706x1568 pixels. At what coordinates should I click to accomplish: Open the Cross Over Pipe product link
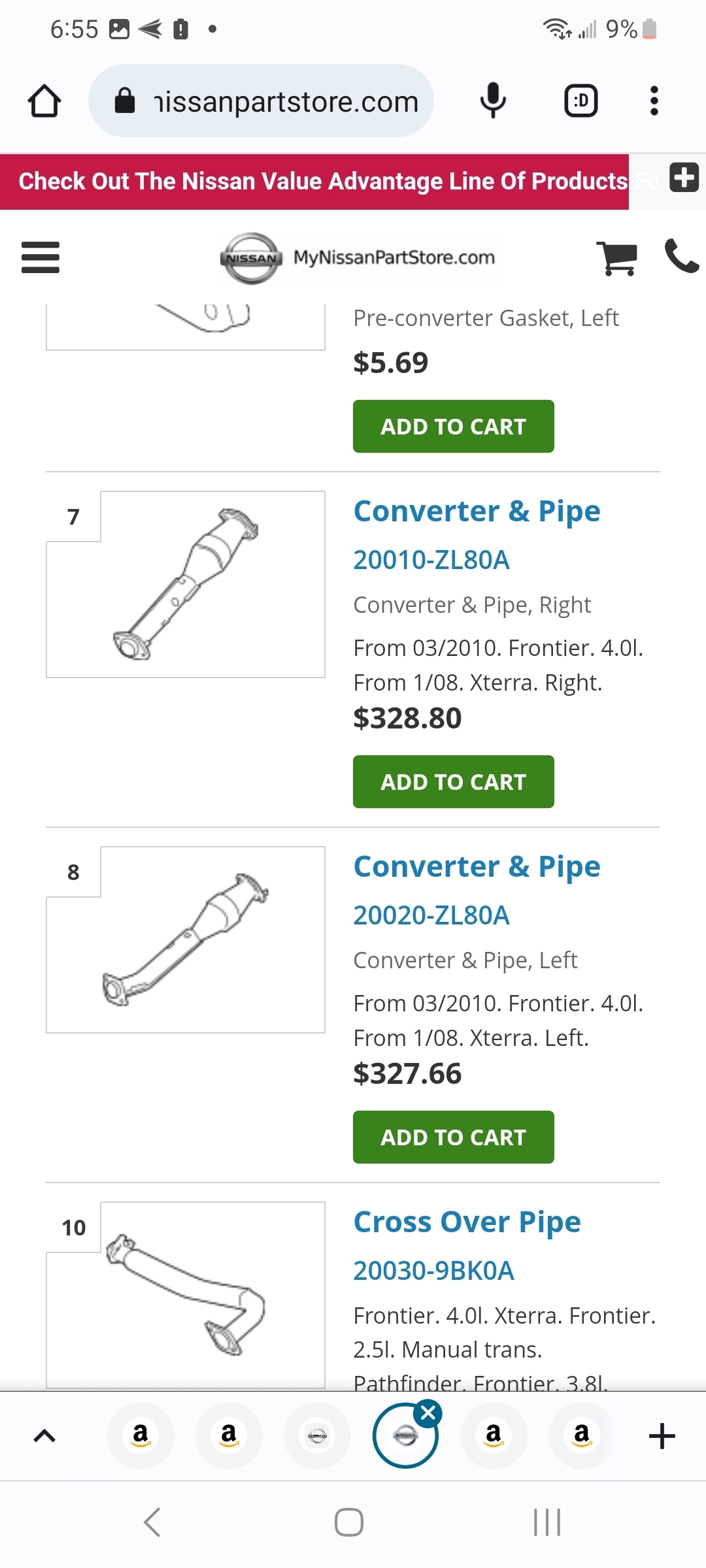click(467, 1222)
